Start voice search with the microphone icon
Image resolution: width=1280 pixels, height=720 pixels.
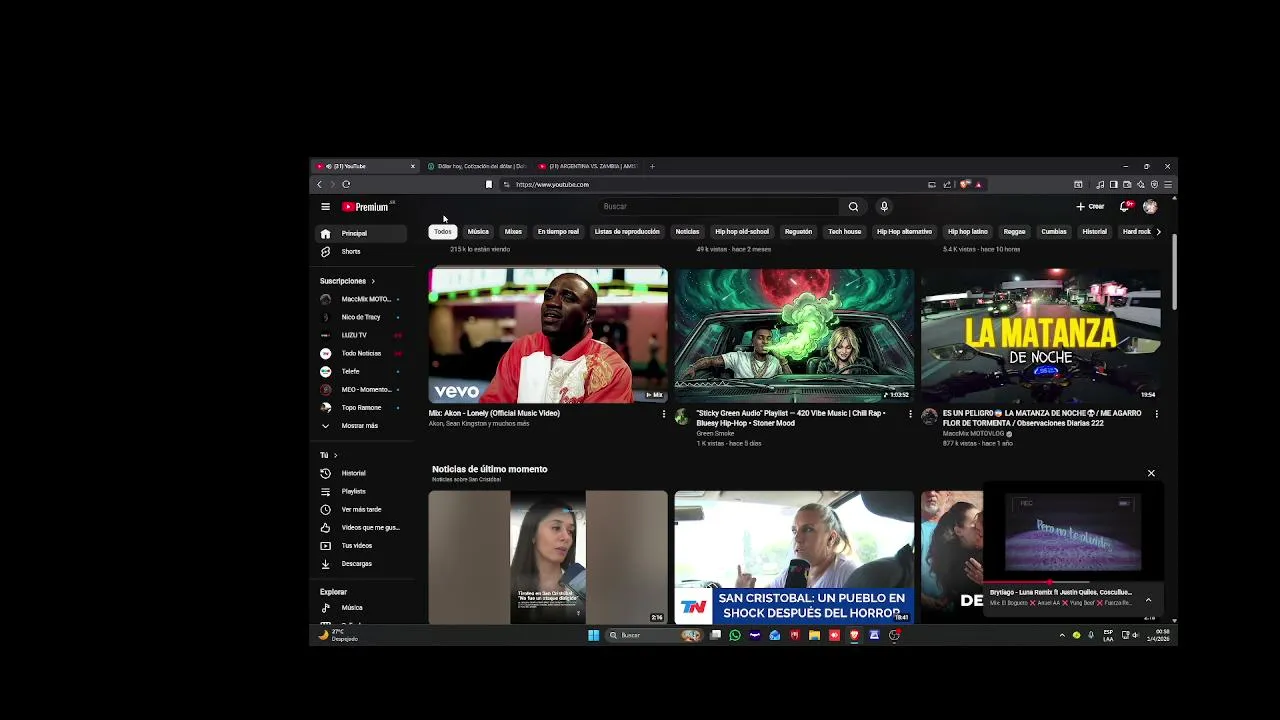click(884, 207)
